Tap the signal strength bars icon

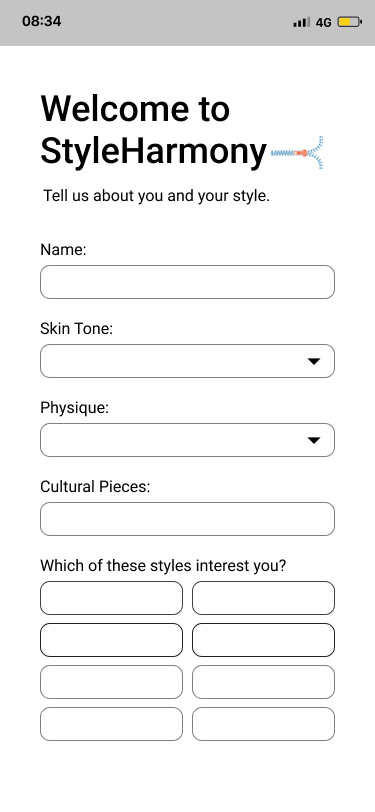tap(301, 22)
